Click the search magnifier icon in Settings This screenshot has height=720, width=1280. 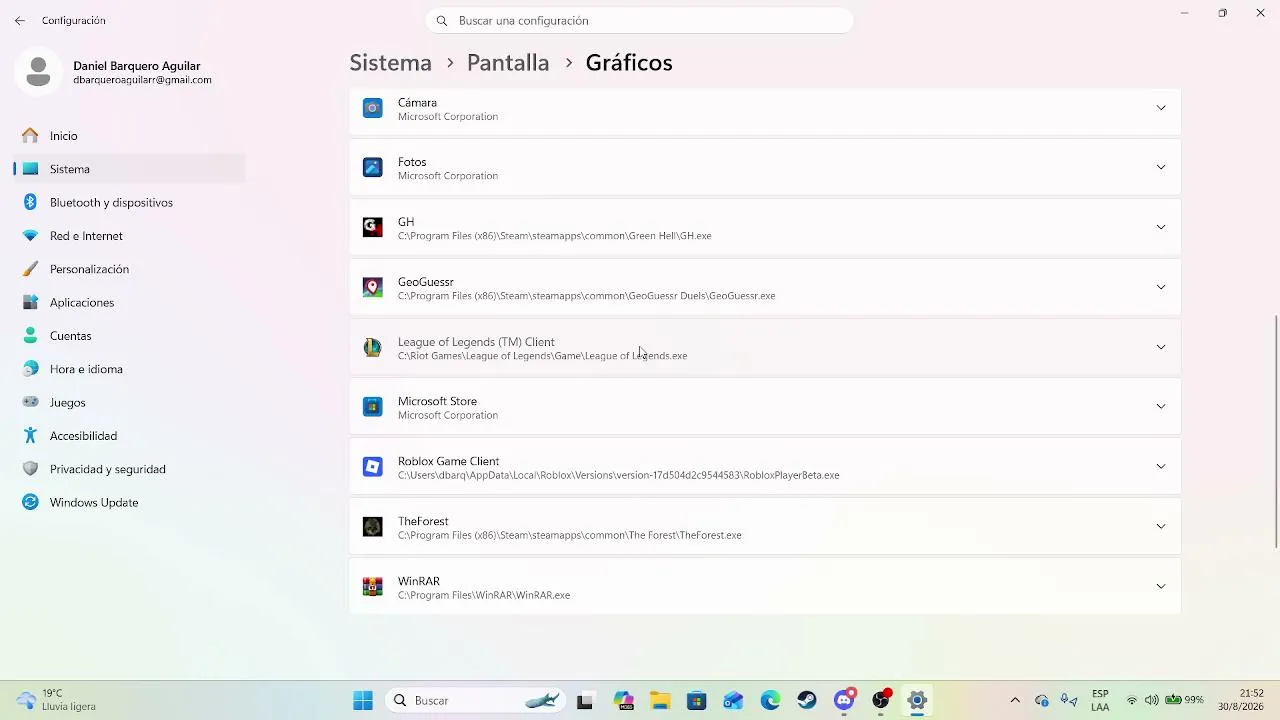442,20
